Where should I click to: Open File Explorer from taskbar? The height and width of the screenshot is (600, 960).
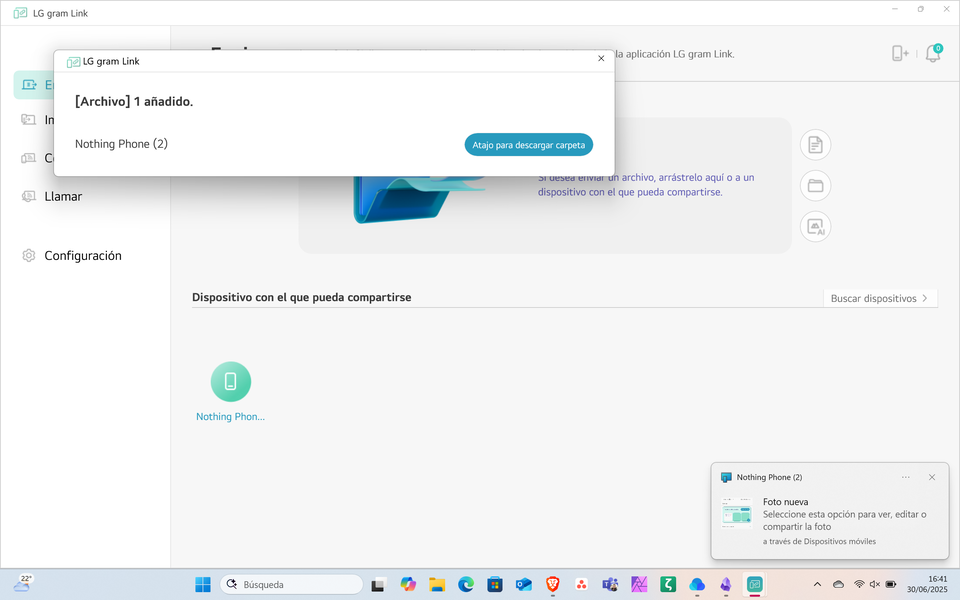tap(437, 585)
